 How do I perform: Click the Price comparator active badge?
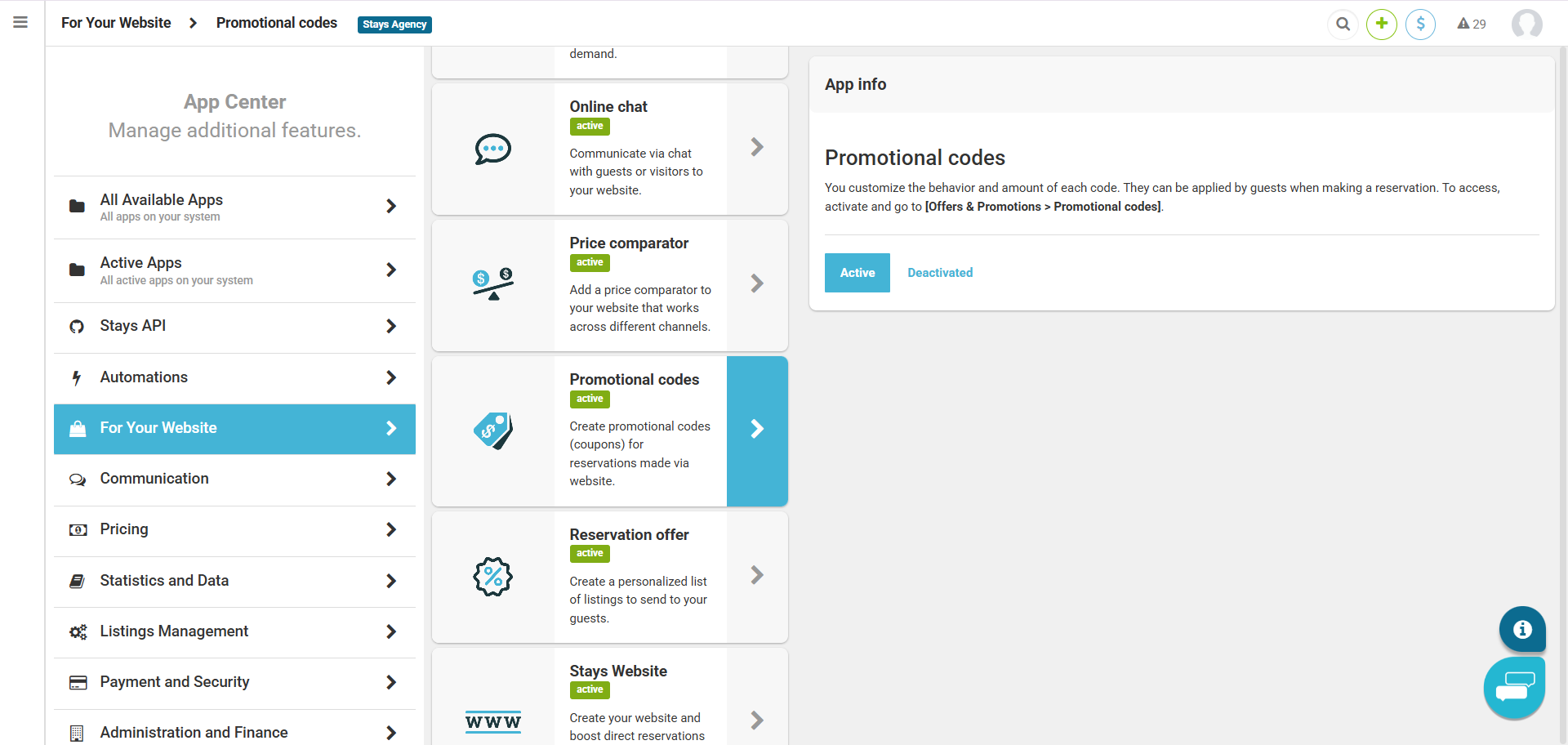click(x=590, y=263)
